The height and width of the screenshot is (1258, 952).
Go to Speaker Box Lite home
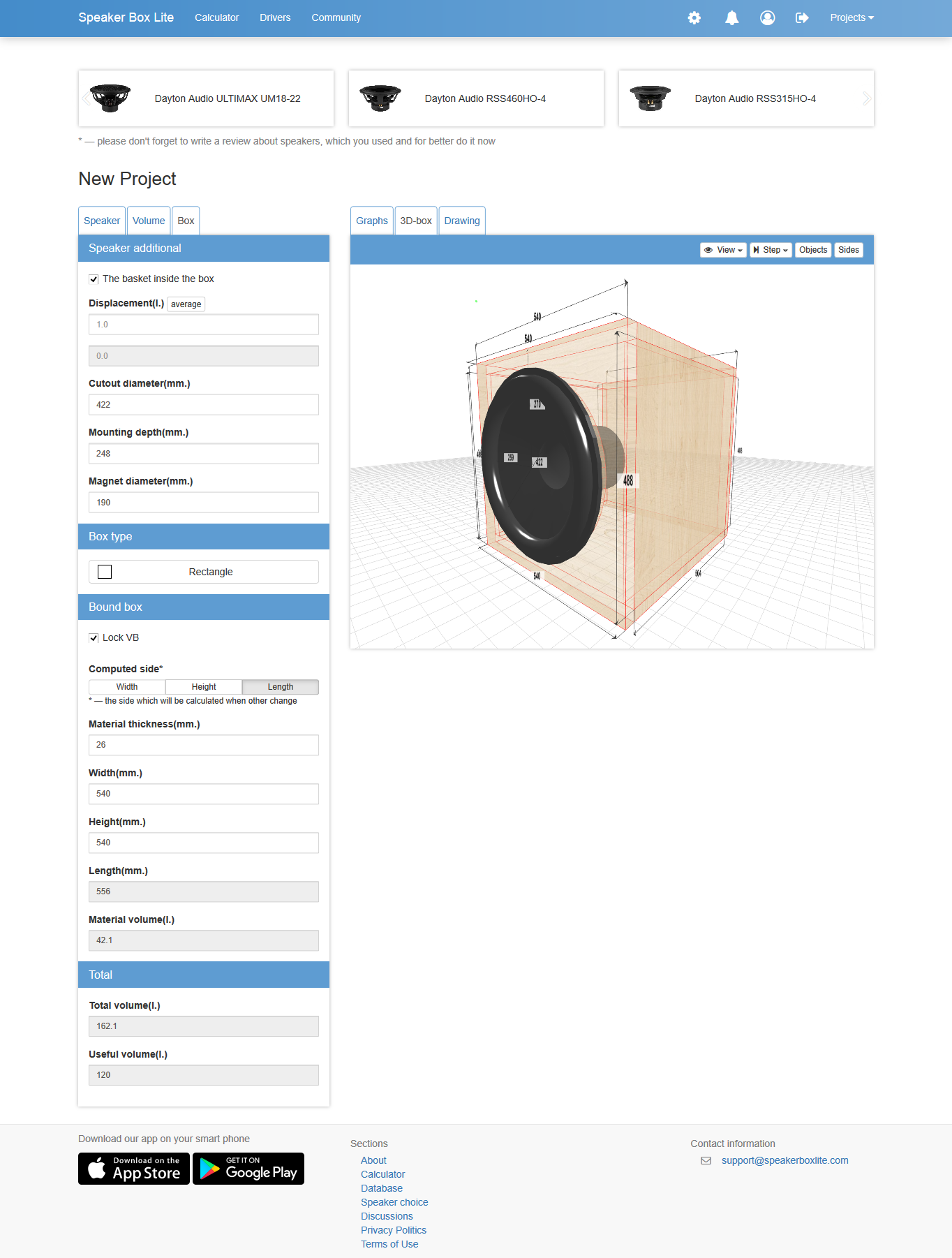click(126, 17)
